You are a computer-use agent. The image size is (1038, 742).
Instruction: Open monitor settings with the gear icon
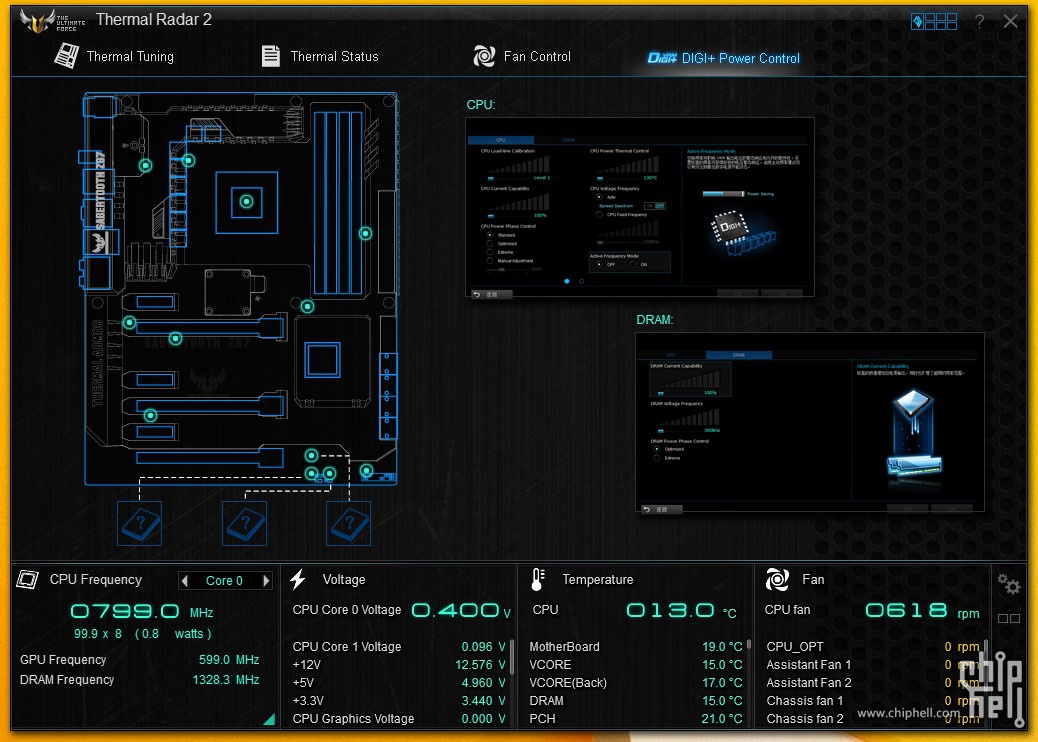point(1008,583)
